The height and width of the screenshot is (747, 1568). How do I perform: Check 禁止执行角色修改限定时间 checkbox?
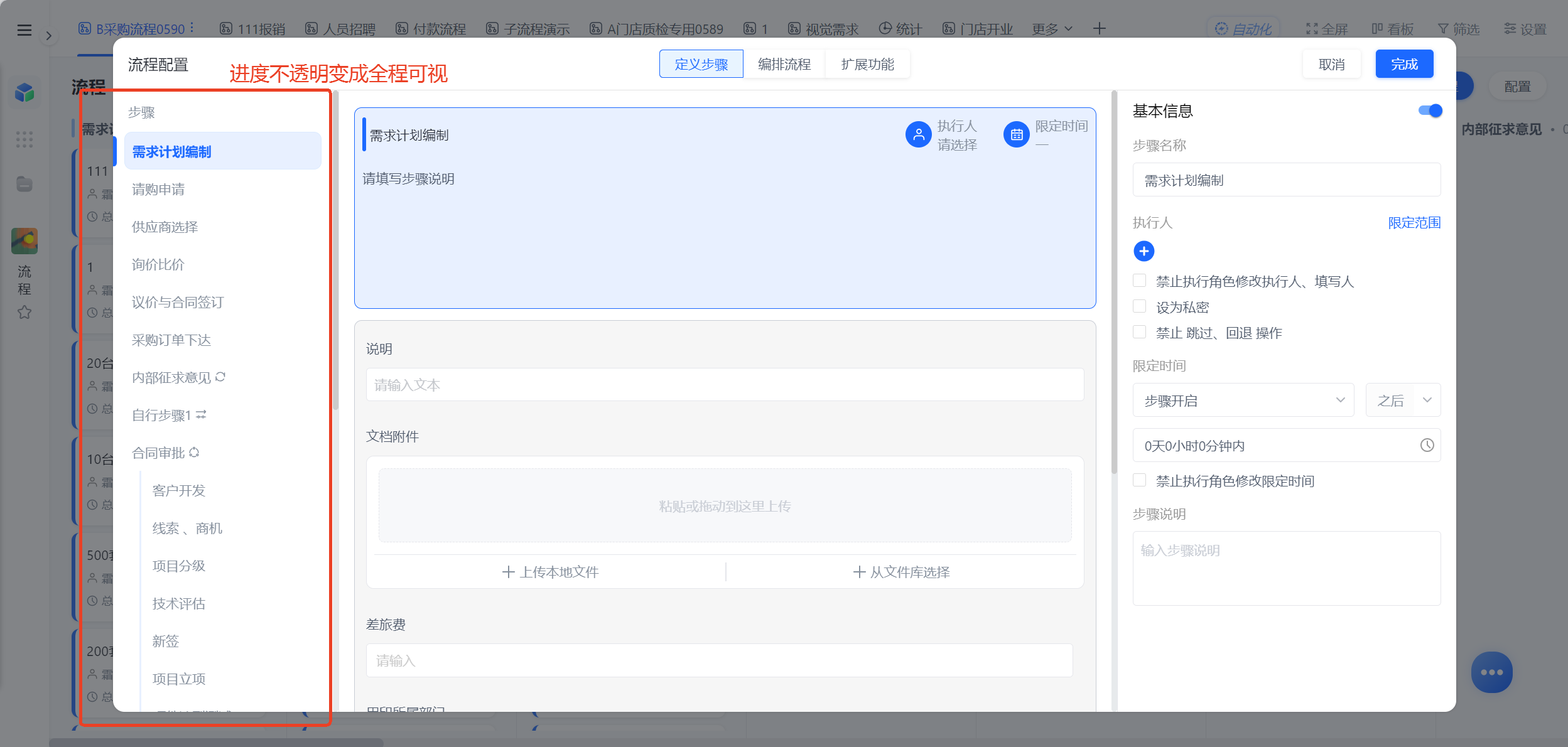(x=1139, y=480)
